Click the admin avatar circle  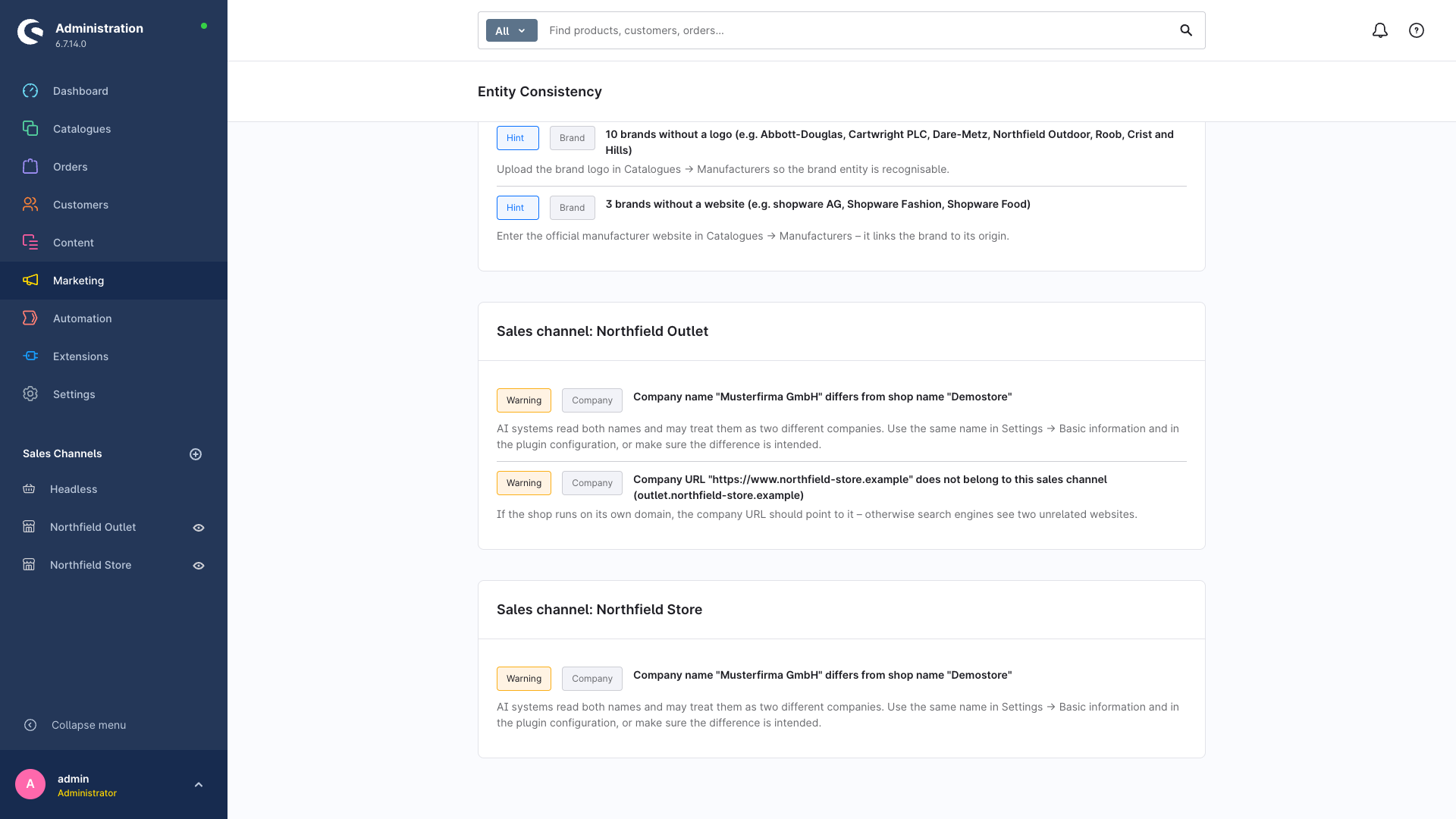point(30,784)
